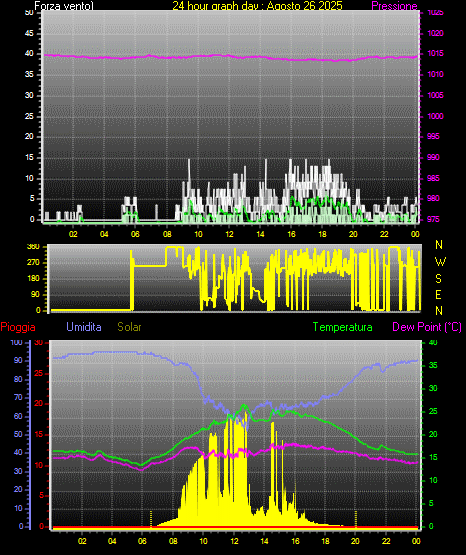The height and width of the screenshot is (555, 466).
Task: Click the 40 value on wind speed axis
Action: coord(29,53)
